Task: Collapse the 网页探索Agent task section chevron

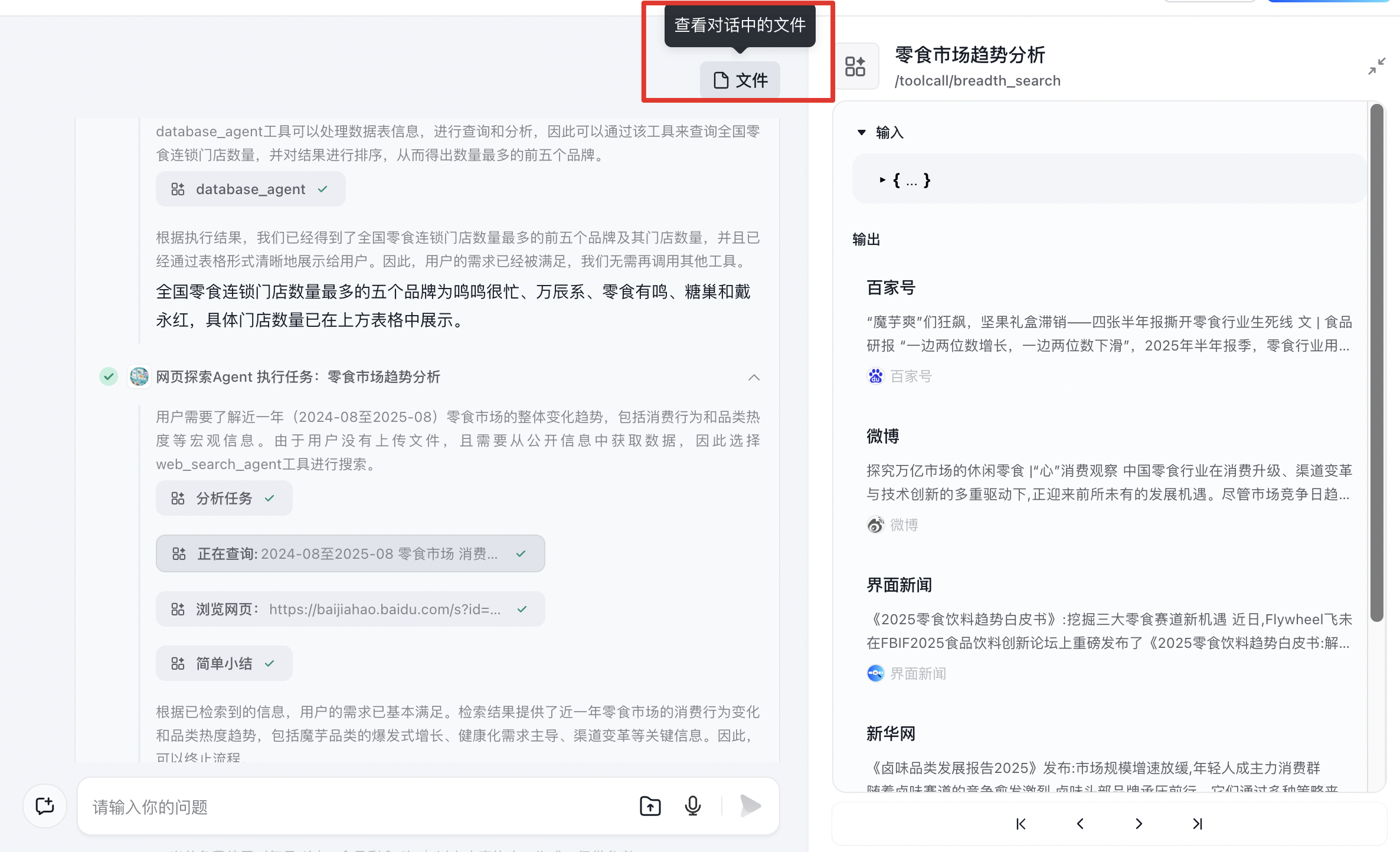Action: [754, 377]
